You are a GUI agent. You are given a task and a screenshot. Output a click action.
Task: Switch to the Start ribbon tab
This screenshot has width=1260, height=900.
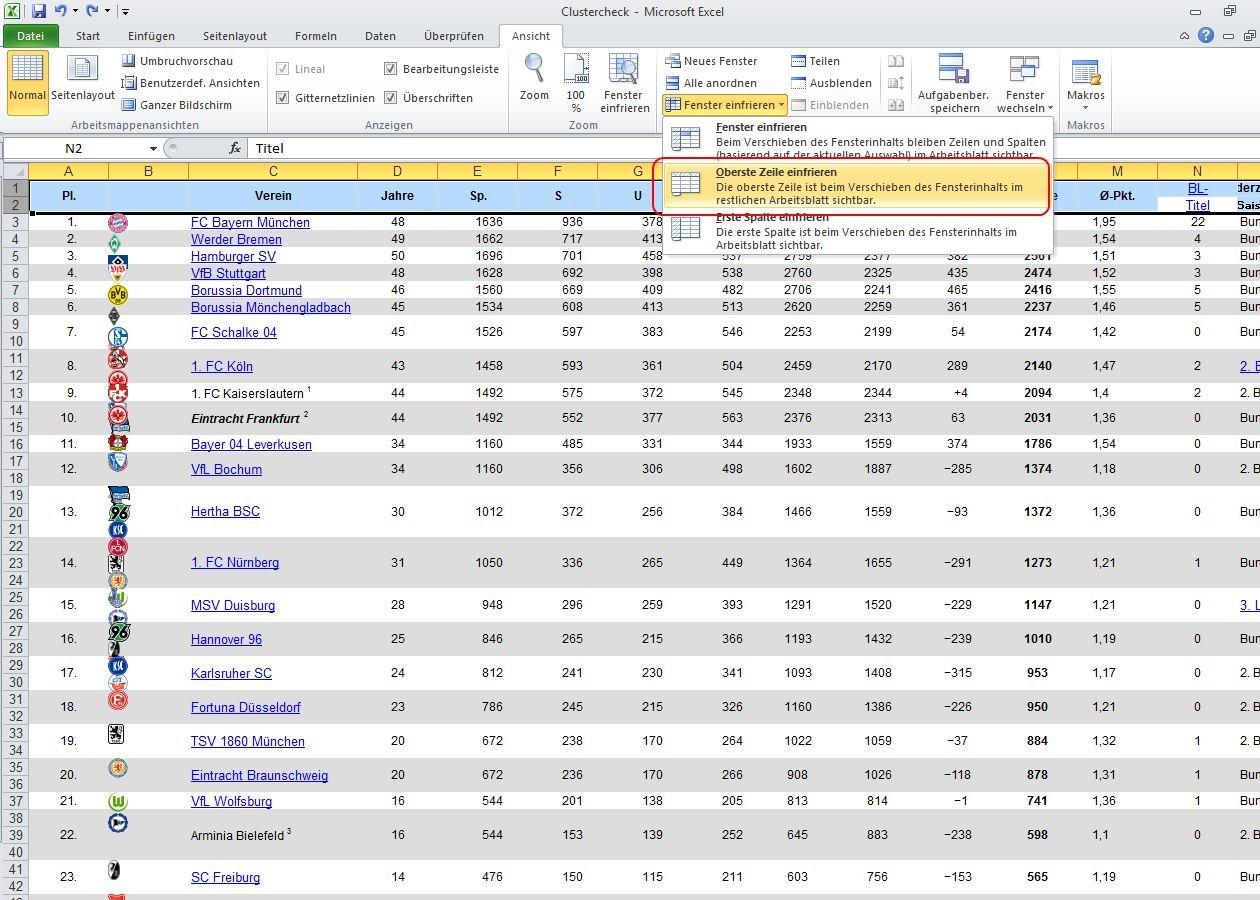[88, 36]
